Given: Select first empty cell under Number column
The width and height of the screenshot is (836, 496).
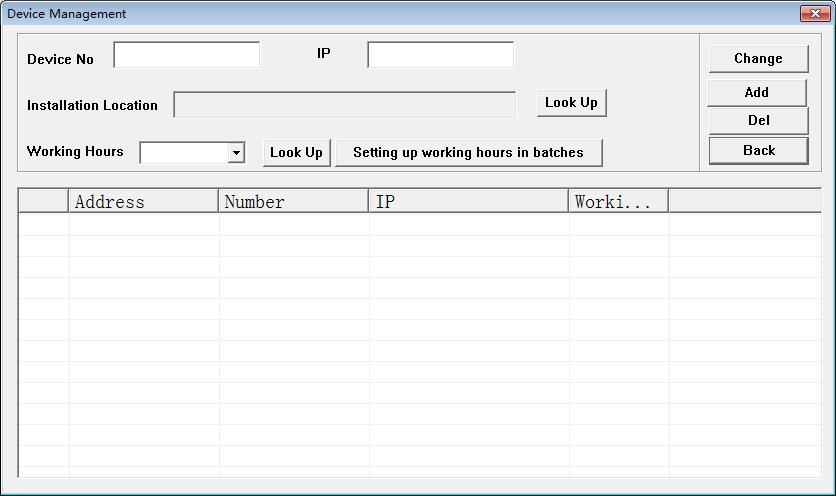Looking at the screenshot, I should click(293, 224).
